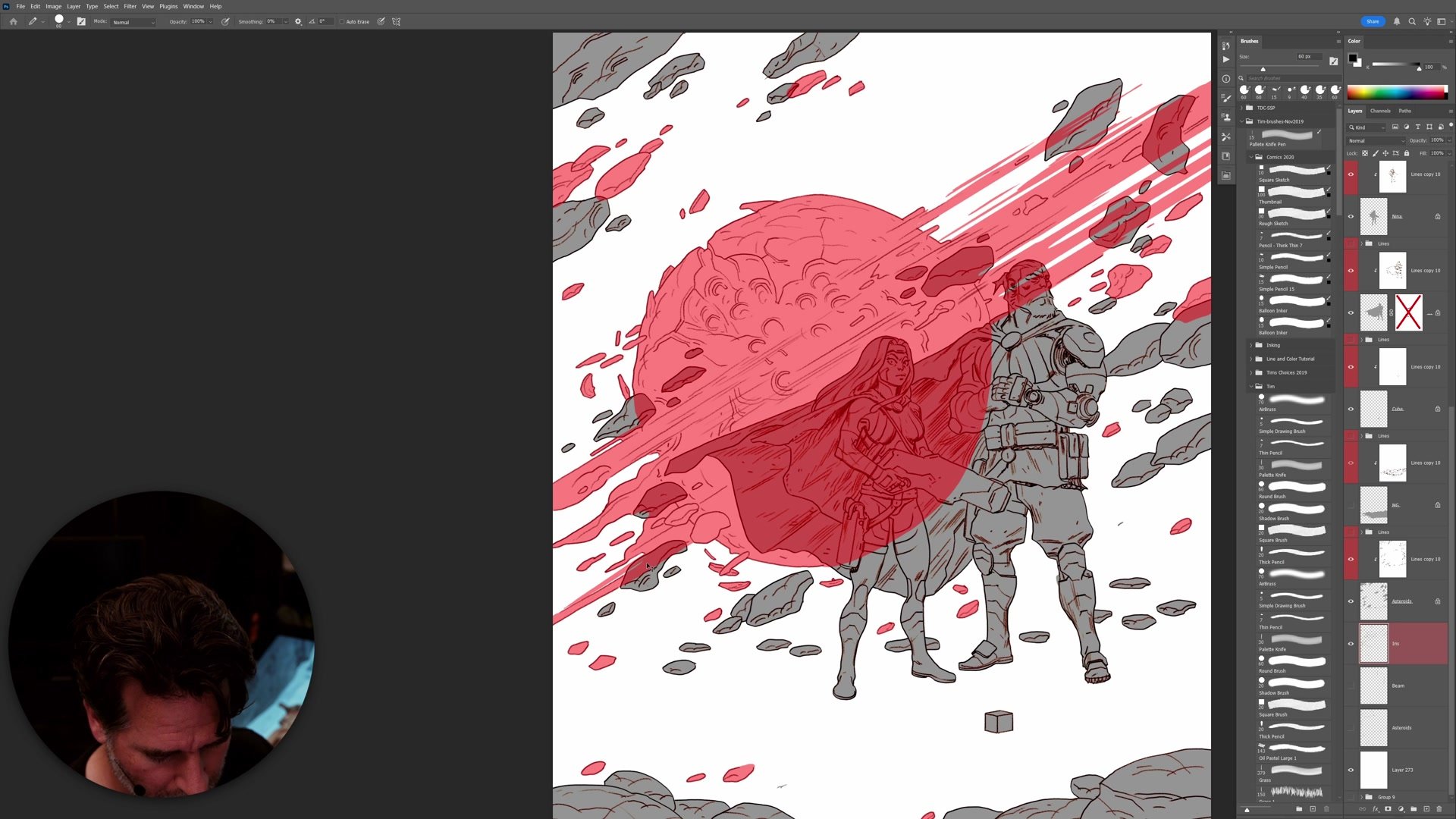Delete layer with trash icon
The width and height of the screenshot is (1456, 819).
coord(1439,809)
